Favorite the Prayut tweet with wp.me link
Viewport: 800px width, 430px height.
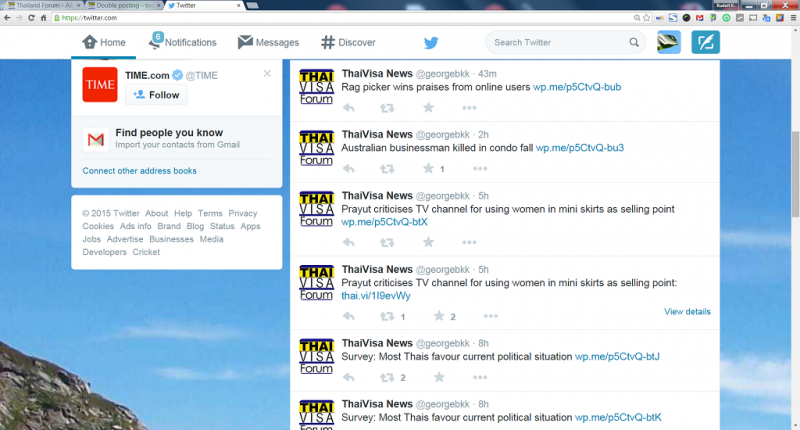[x=429, y=242]
